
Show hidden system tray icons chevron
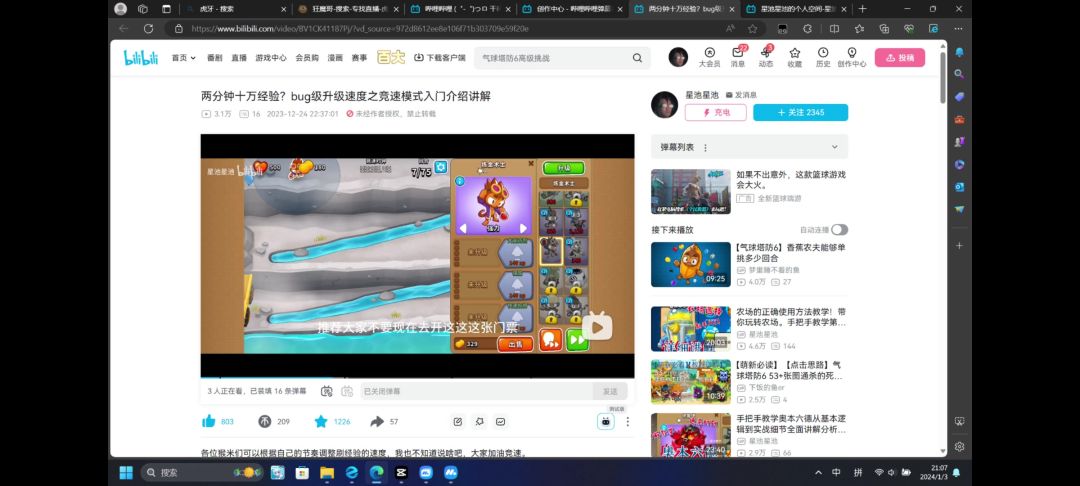pos(818,473)
